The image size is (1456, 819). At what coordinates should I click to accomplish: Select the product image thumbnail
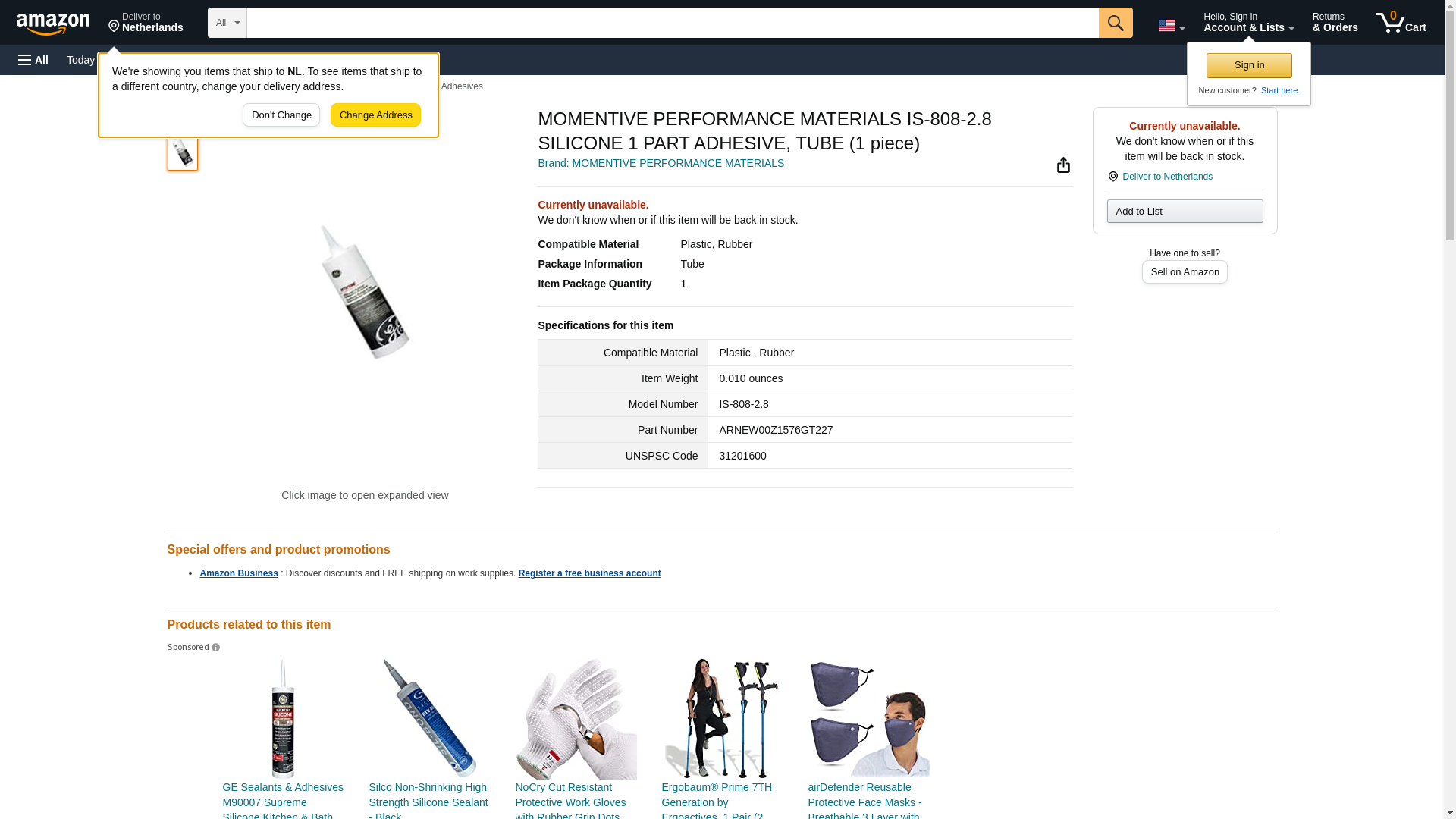(x=182, y=152)
